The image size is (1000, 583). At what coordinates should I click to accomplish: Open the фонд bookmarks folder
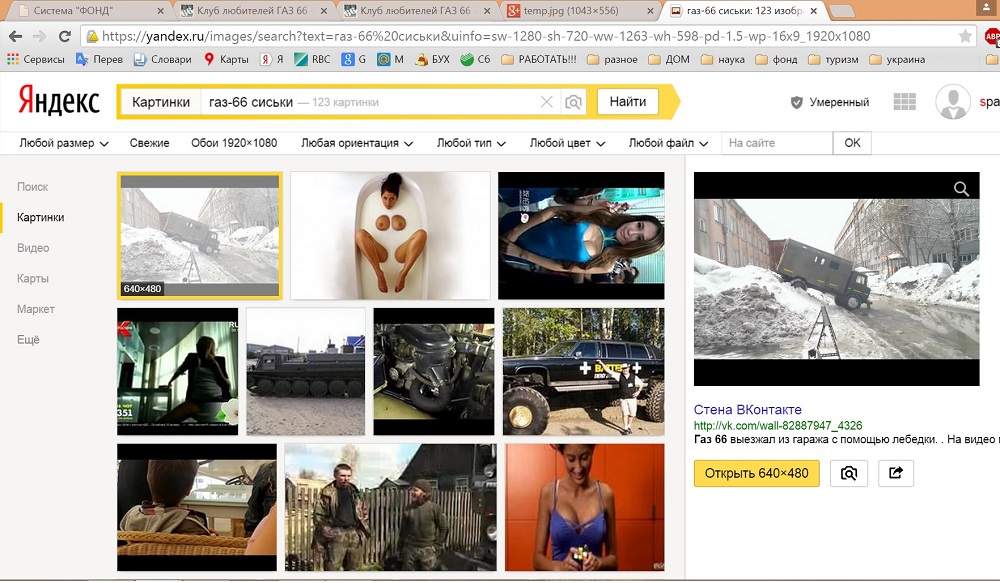pos(776,59)
